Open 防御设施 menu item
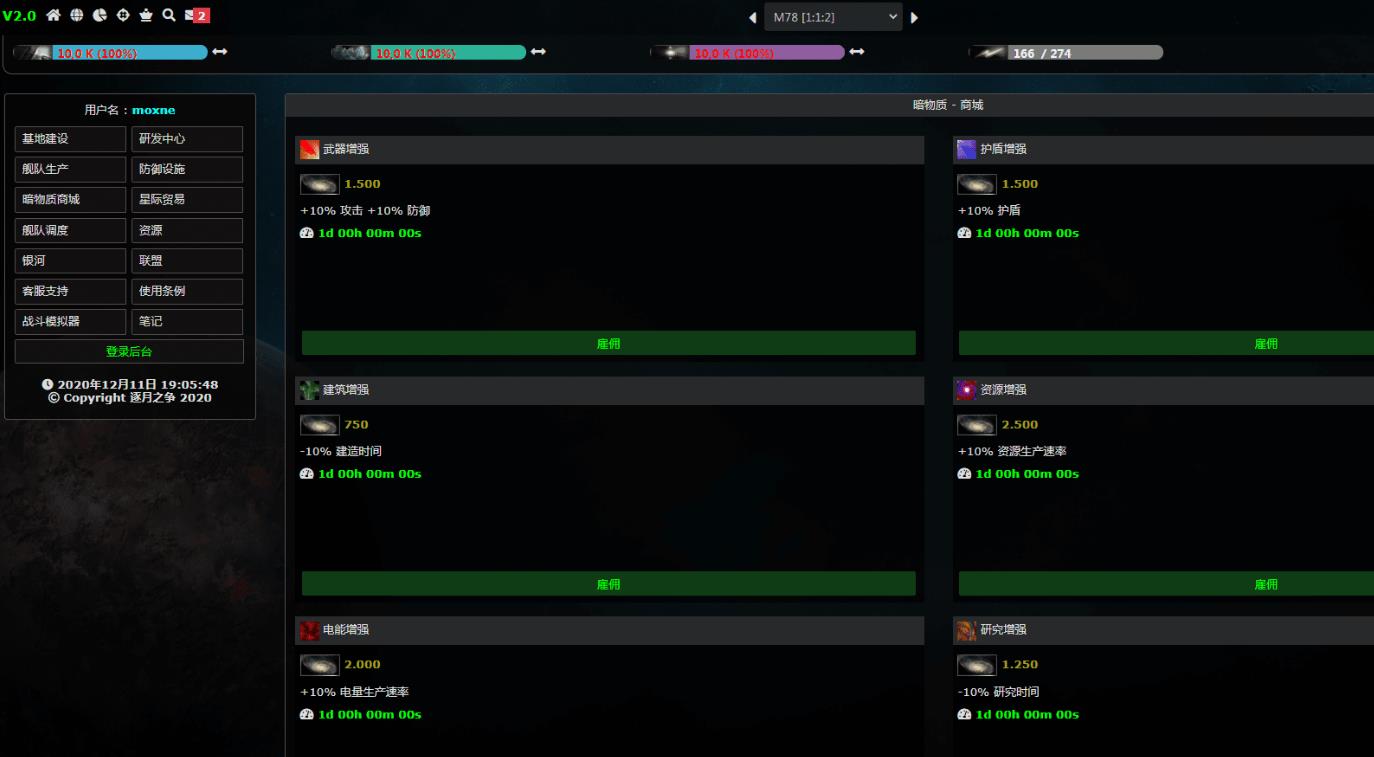 tap(187, 169)
